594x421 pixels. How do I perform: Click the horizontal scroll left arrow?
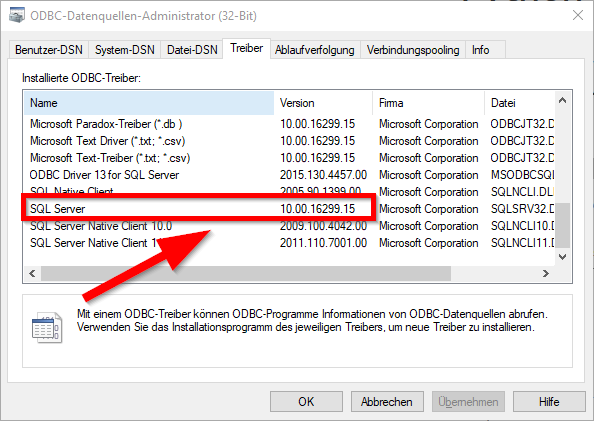click(x=32, y=273)
